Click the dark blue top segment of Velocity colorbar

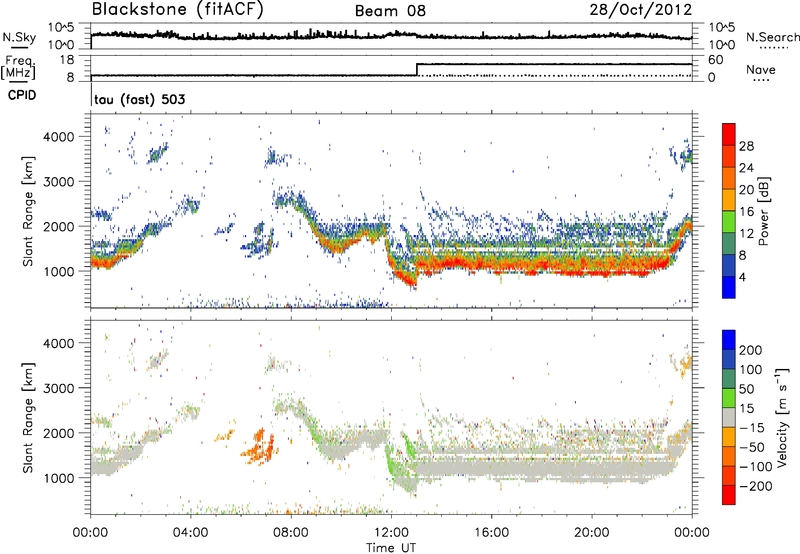729,340
